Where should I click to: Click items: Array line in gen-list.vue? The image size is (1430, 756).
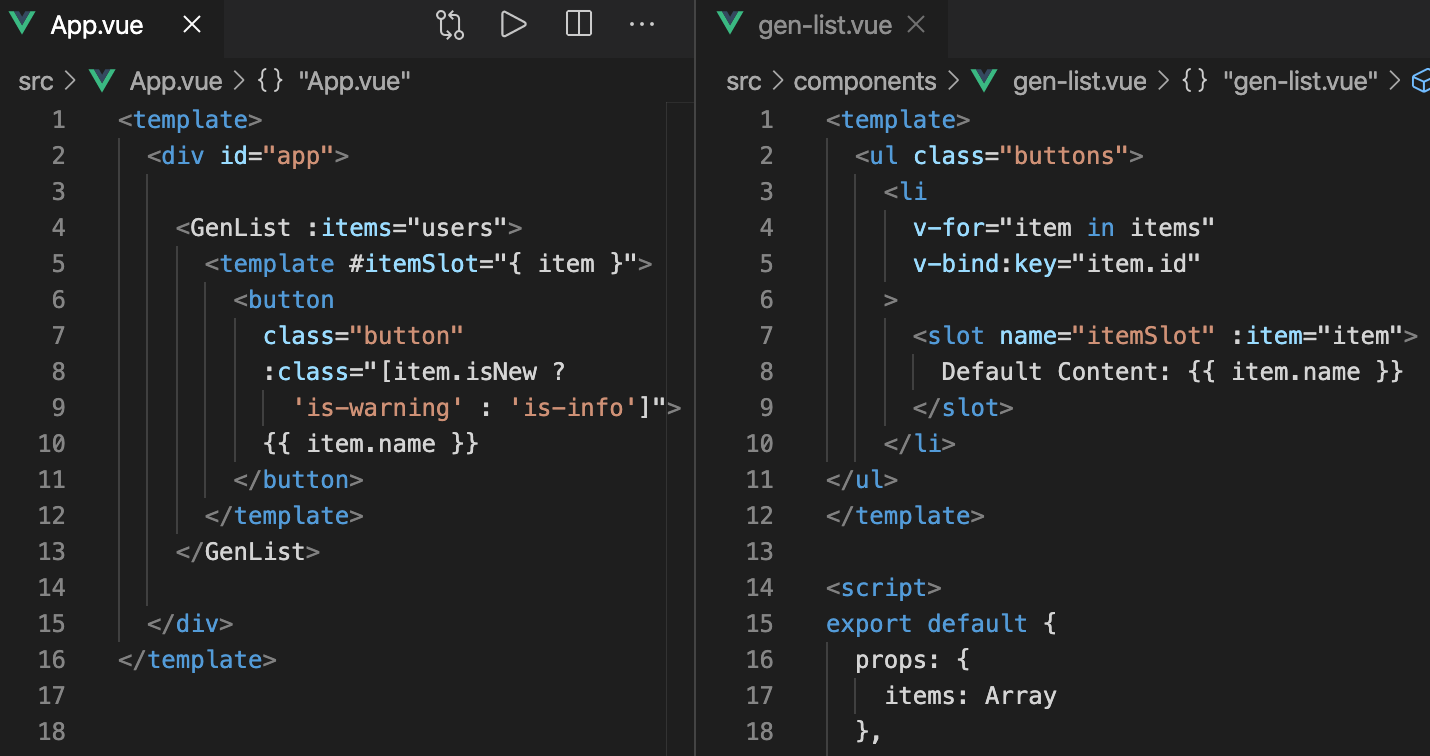pyautogui.click(x=970, y=695)
